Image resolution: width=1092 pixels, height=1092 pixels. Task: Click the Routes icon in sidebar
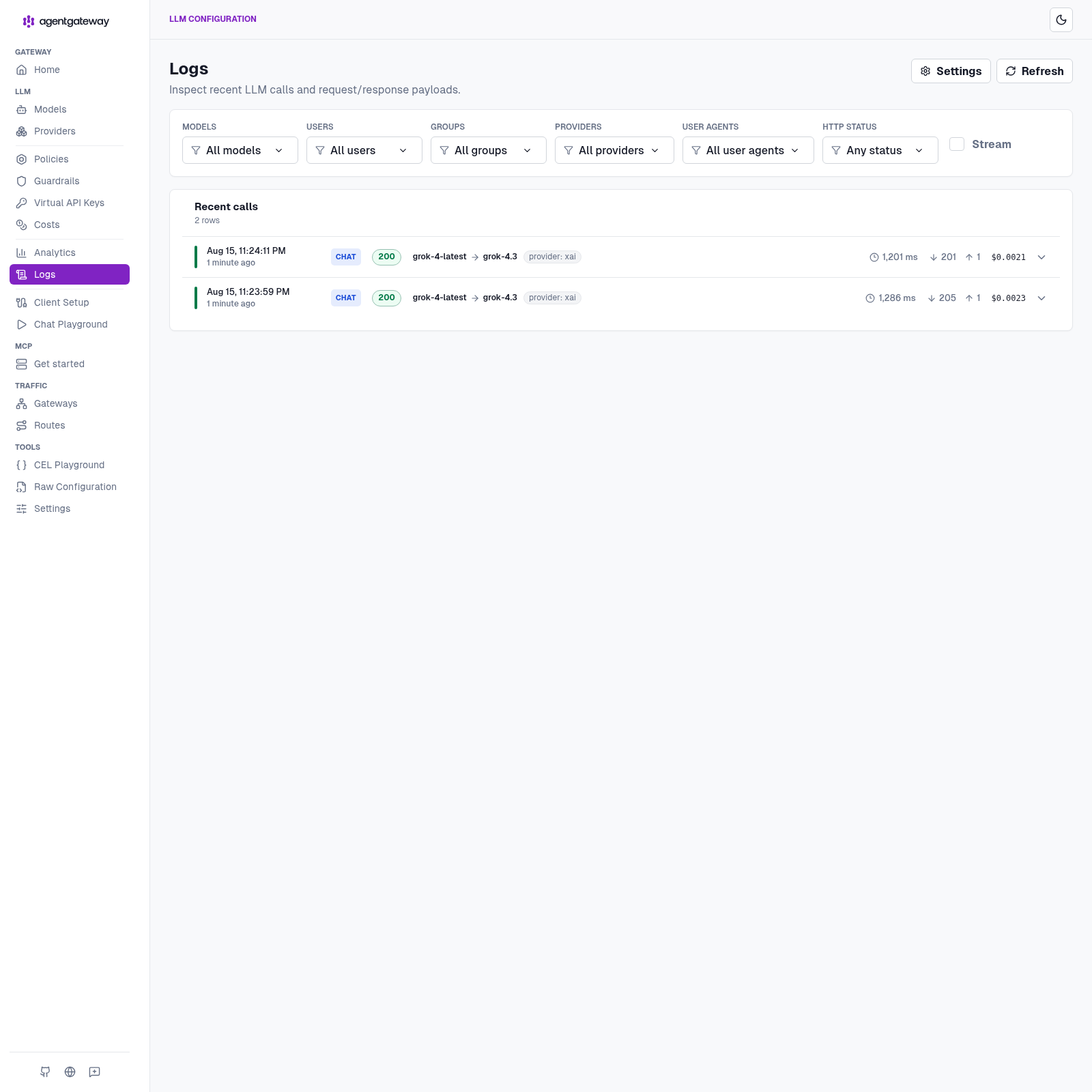(22, 425)
